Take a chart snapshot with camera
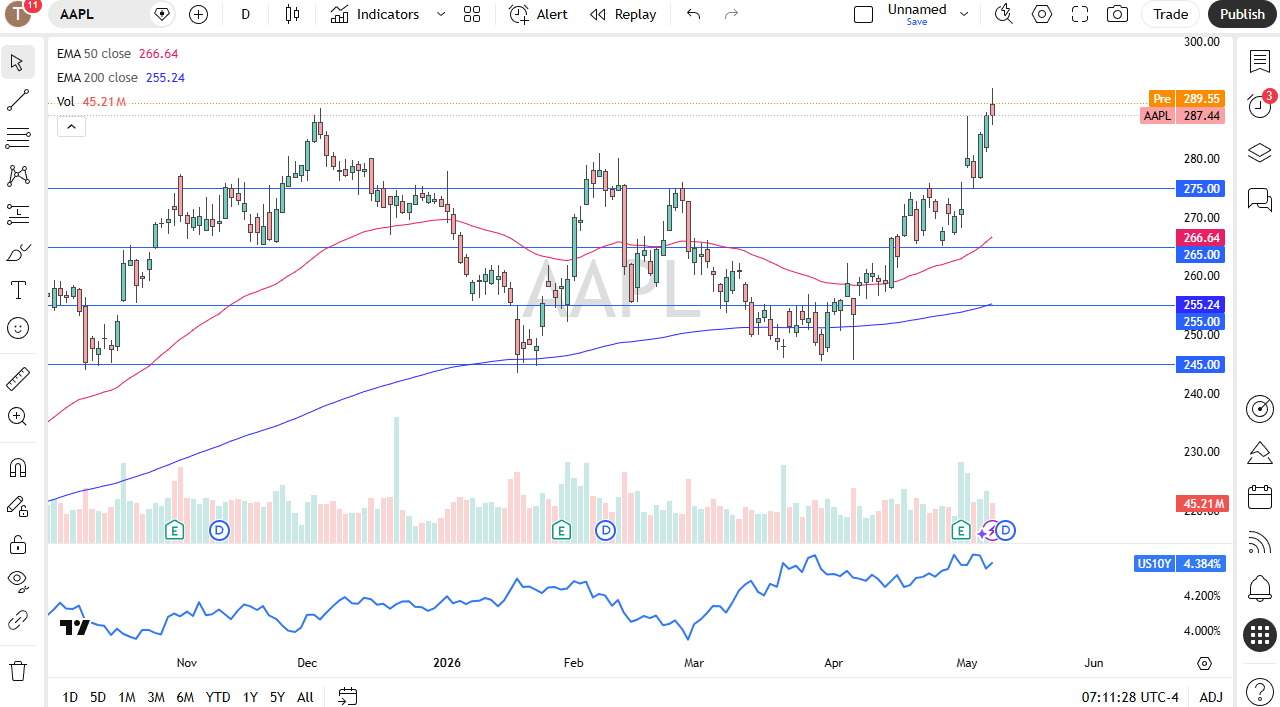The image size is (1280, 707). 1118,14
